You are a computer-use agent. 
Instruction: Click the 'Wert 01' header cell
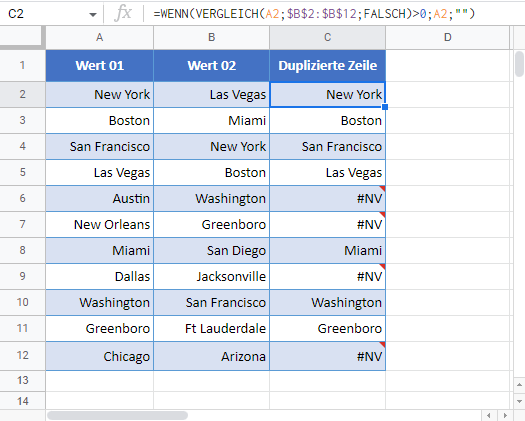[x=99, y=66]
